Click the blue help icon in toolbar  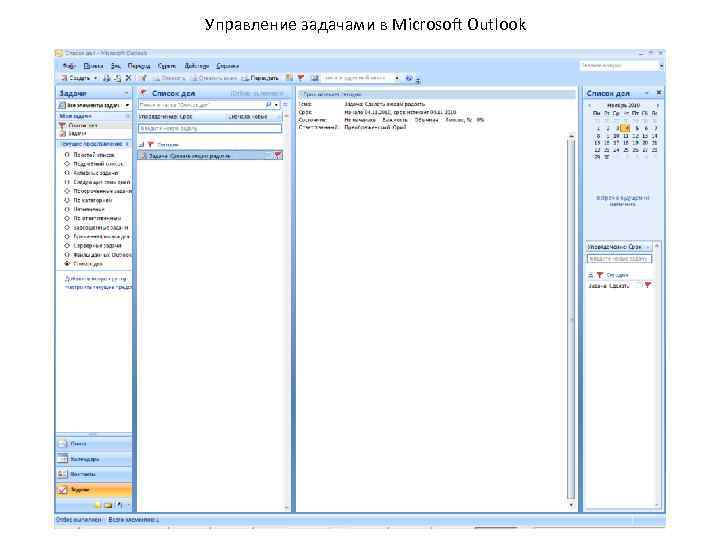(409, 79)
